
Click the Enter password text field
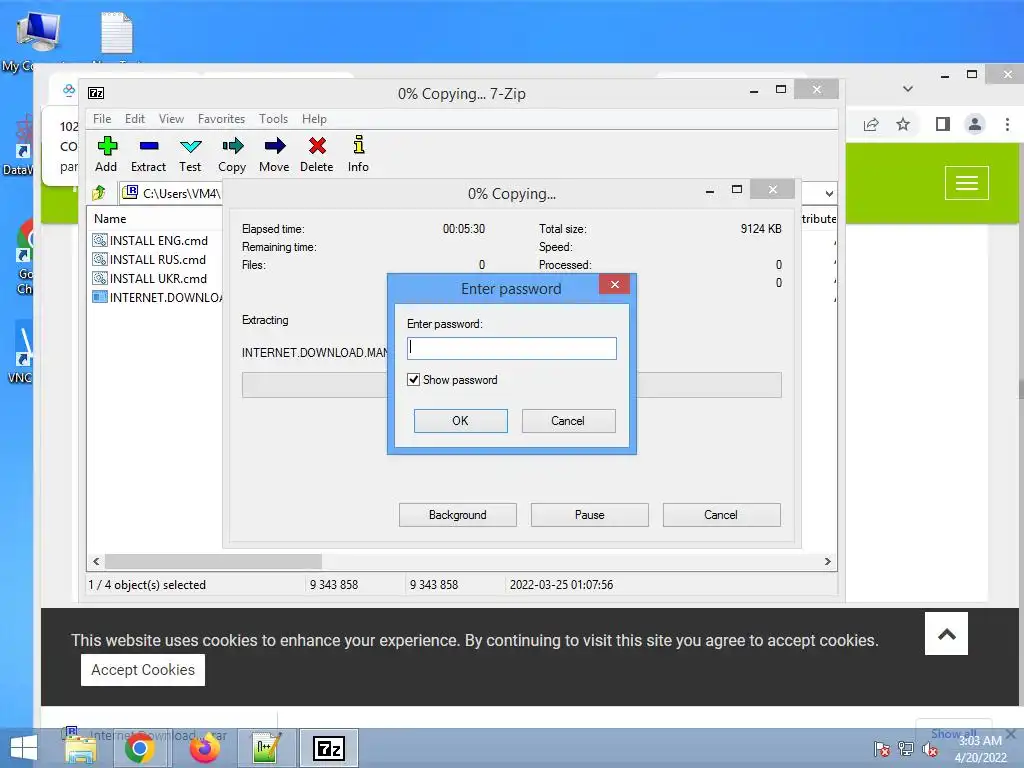511,348
